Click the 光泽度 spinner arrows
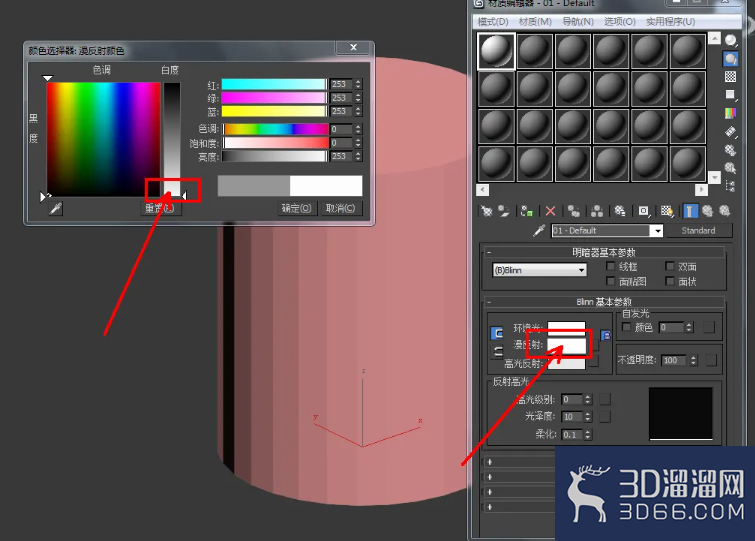 point(587,417)
